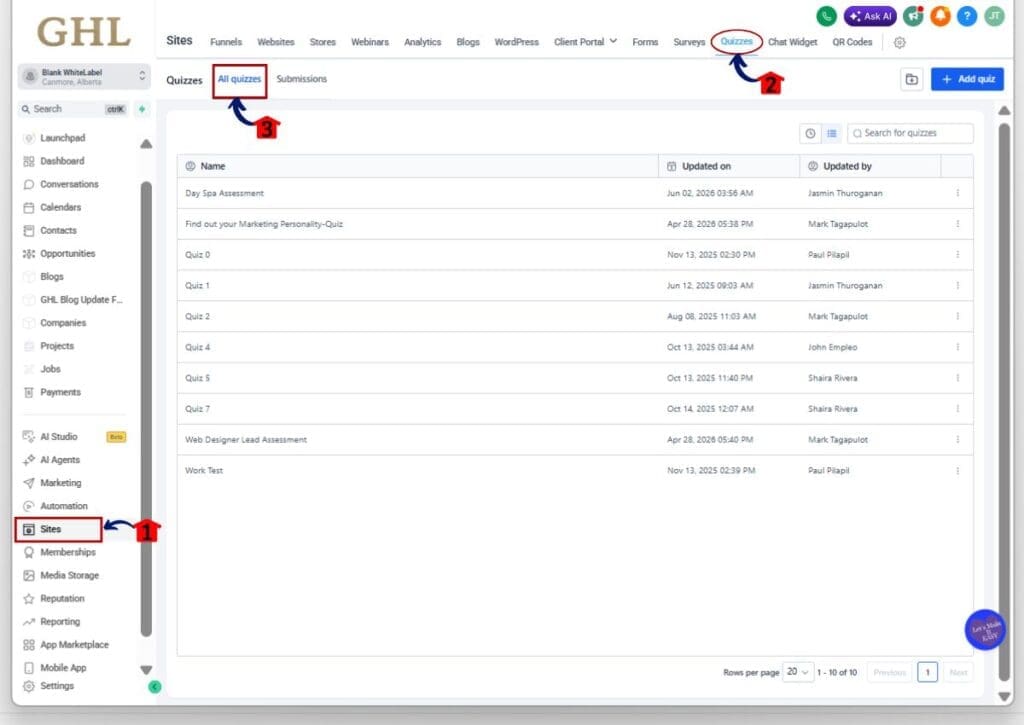Open Sites settings gear icon
This screenshot has height=725, width=1024.
[899, 42]
